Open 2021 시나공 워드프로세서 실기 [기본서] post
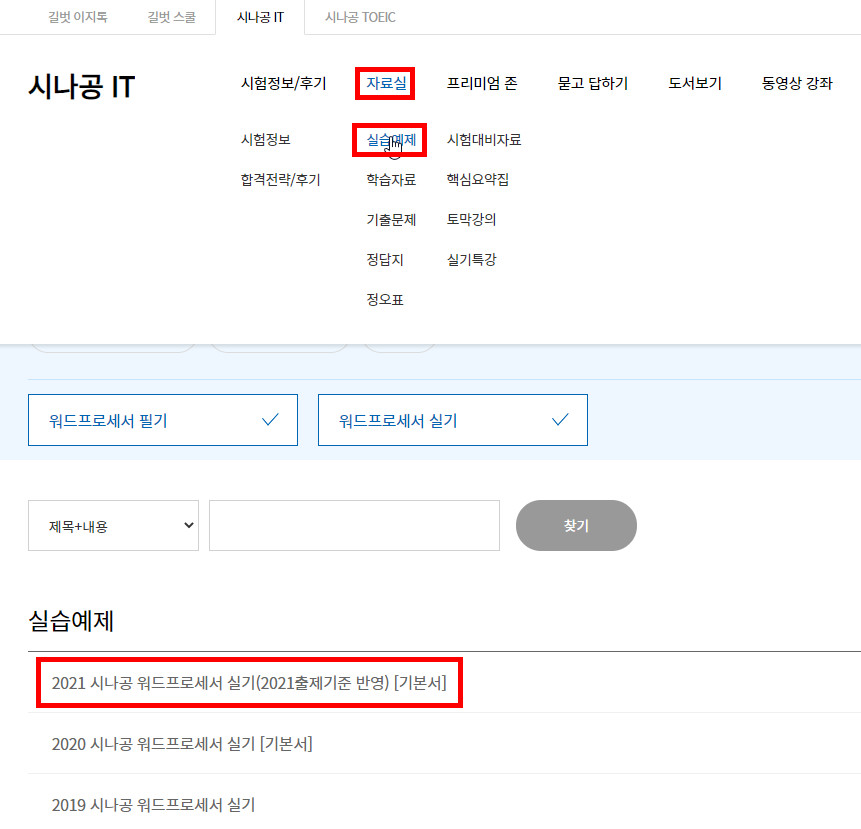861x829 pixels. click(249, 683)
